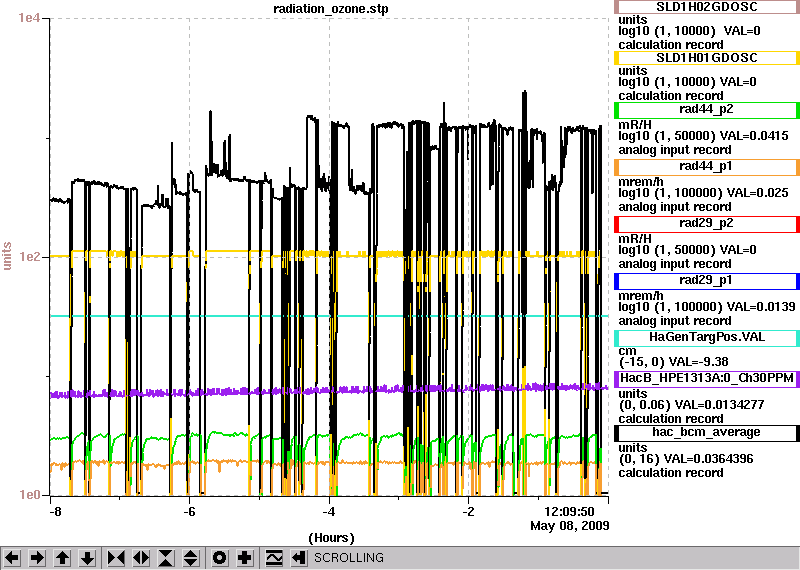The width and height of the screenshot is (800, 570).
Task: Click the arrow-to-bar scroll mode button
Action: pyautogui.click(x=298, y=558)
